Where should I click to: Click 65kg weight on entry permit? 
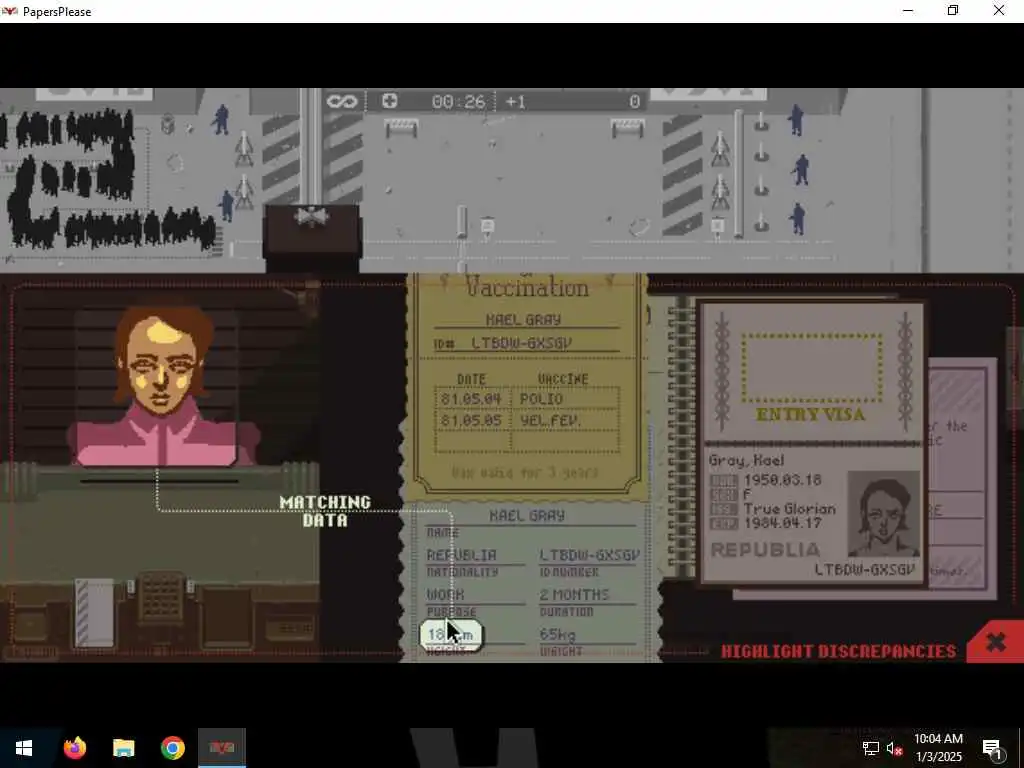[558, 635]
